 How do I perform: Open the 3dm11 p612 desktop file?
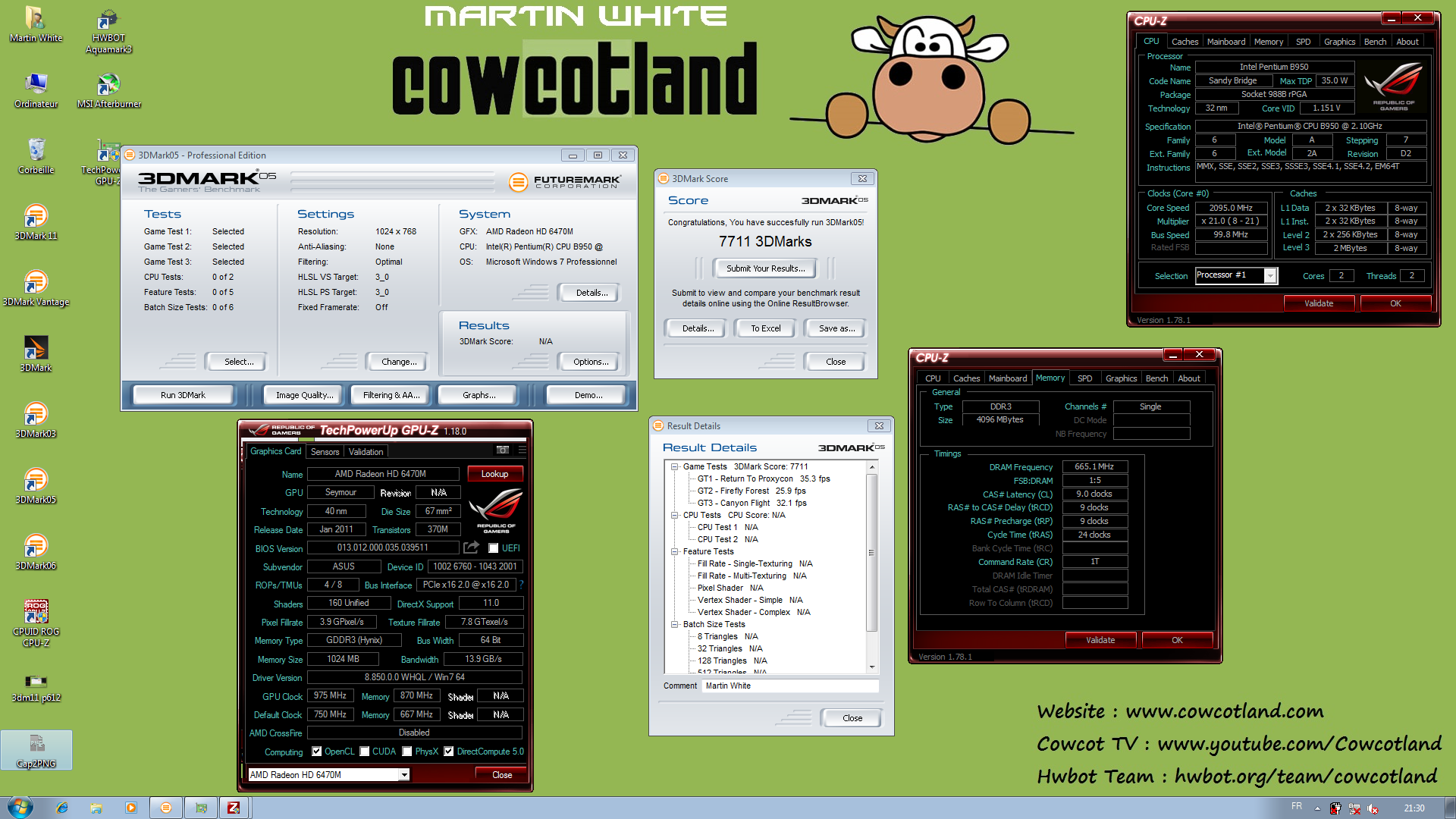[x=36, y=686]
